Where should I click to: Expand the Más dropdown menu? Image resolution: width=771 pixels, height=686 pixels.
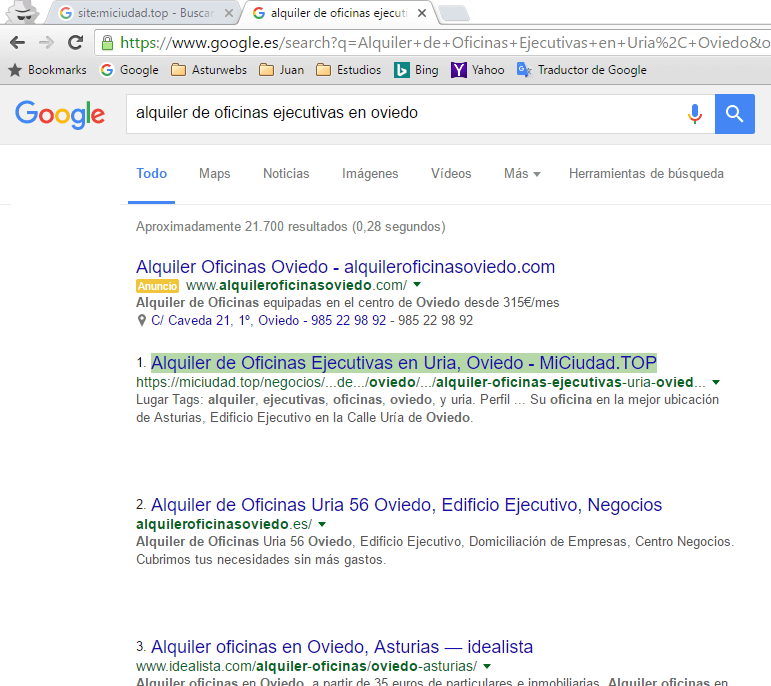pos(522,174)
